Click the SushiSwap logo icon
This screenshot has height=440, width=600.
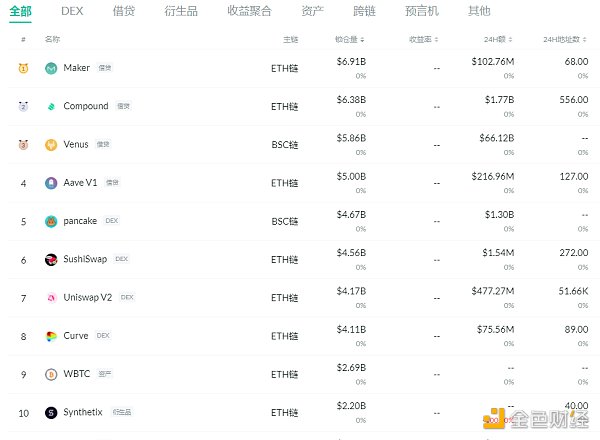click(51, 259)
